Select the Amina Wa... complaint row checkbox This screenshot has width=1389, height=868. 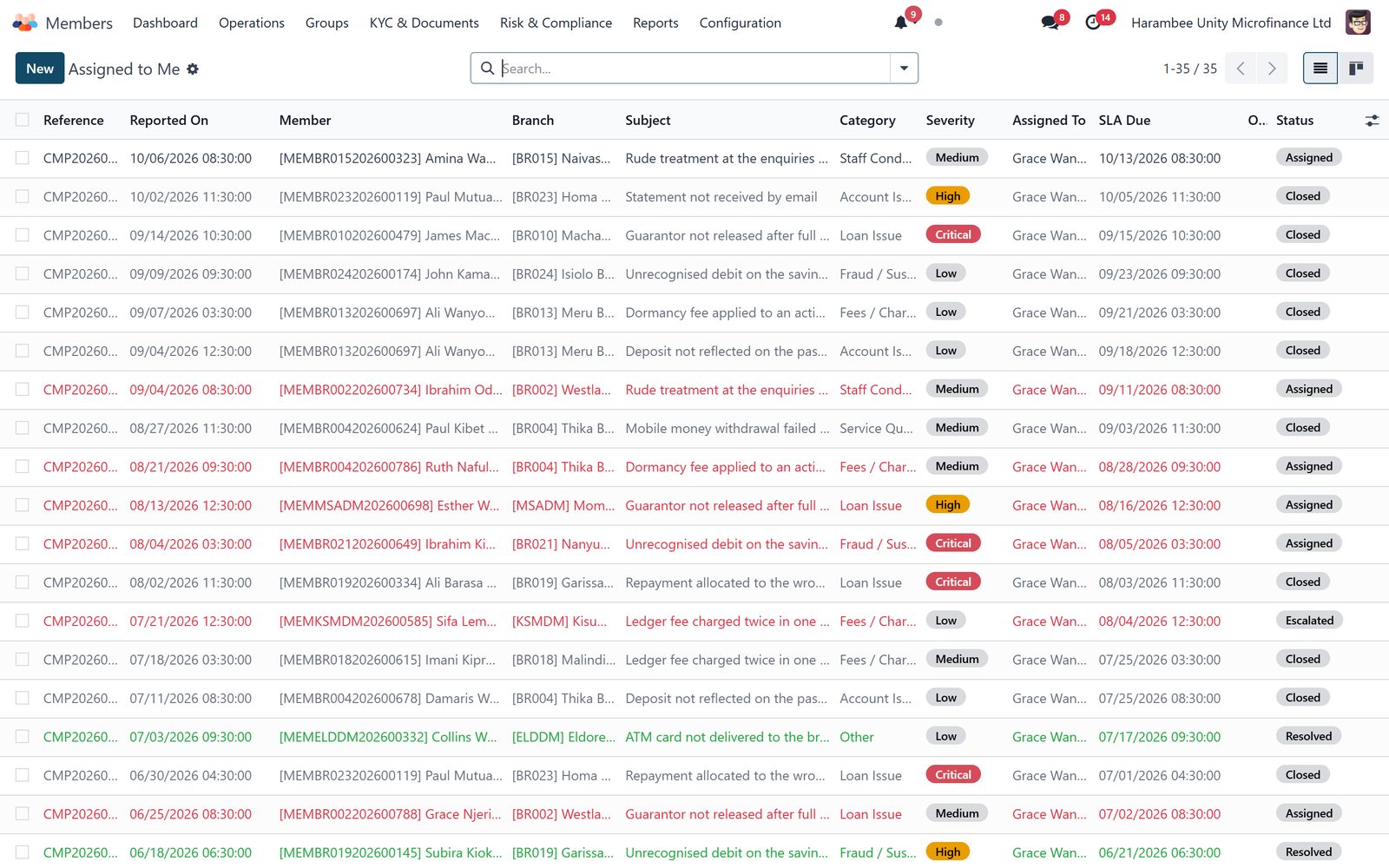pos(23,158)
